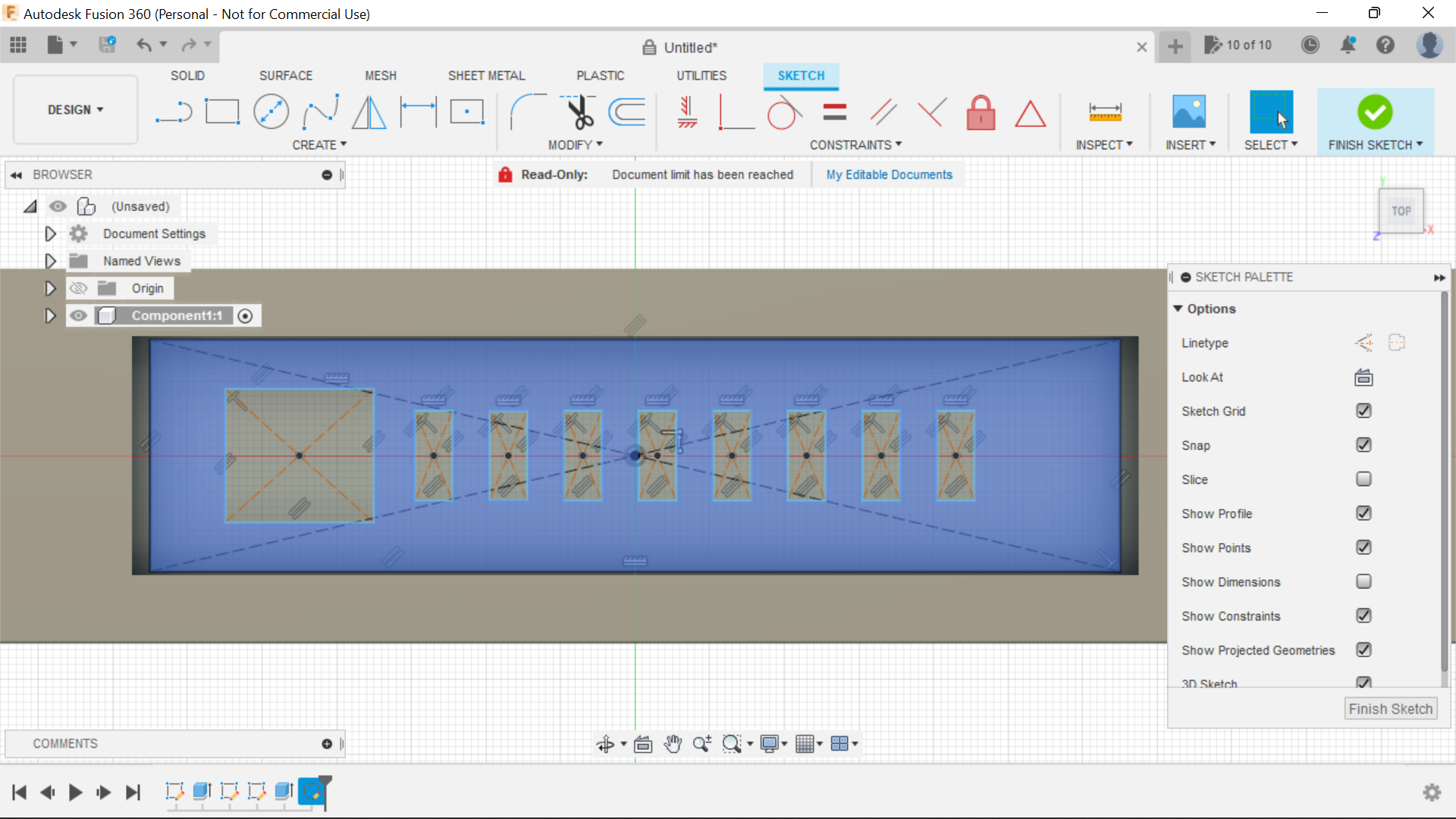The height and width of the screenshot is (819, 1456).
Task: Enable the Slice option
Action: point(1363,479)
